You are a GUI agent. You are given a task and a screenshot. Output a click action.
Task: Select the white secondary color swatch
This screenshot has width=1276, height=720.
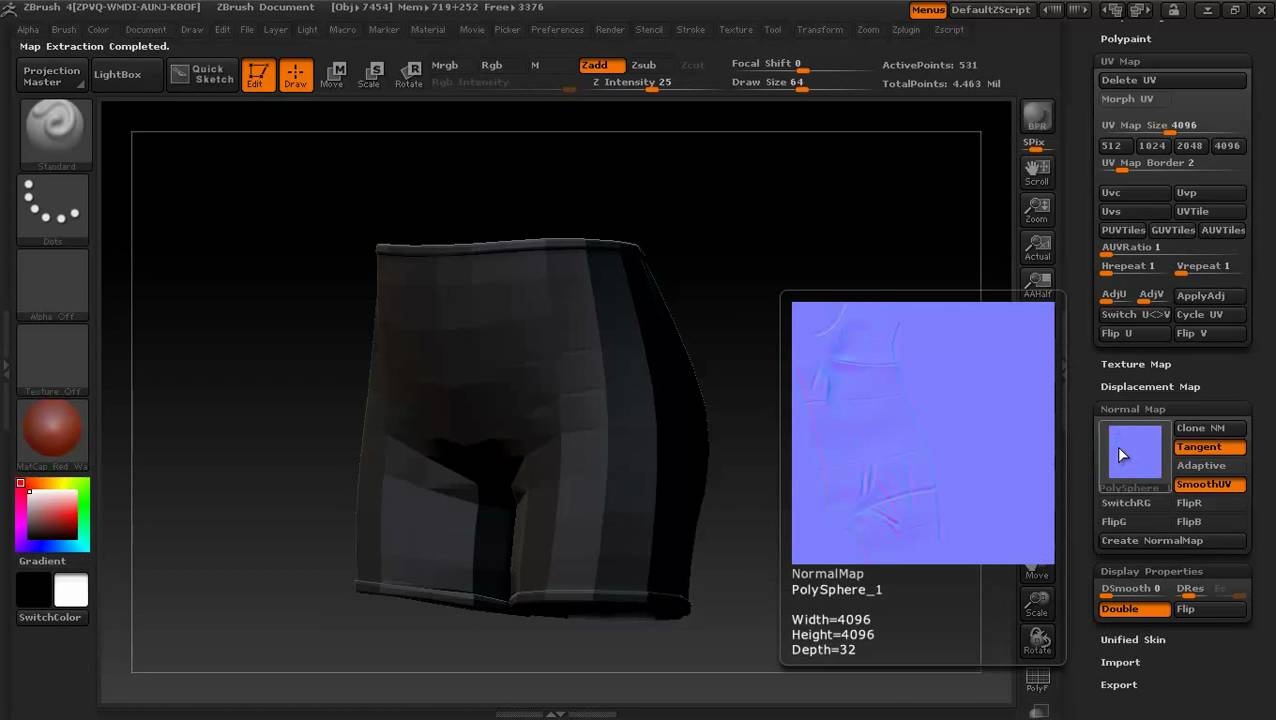(x=71, y=590)
